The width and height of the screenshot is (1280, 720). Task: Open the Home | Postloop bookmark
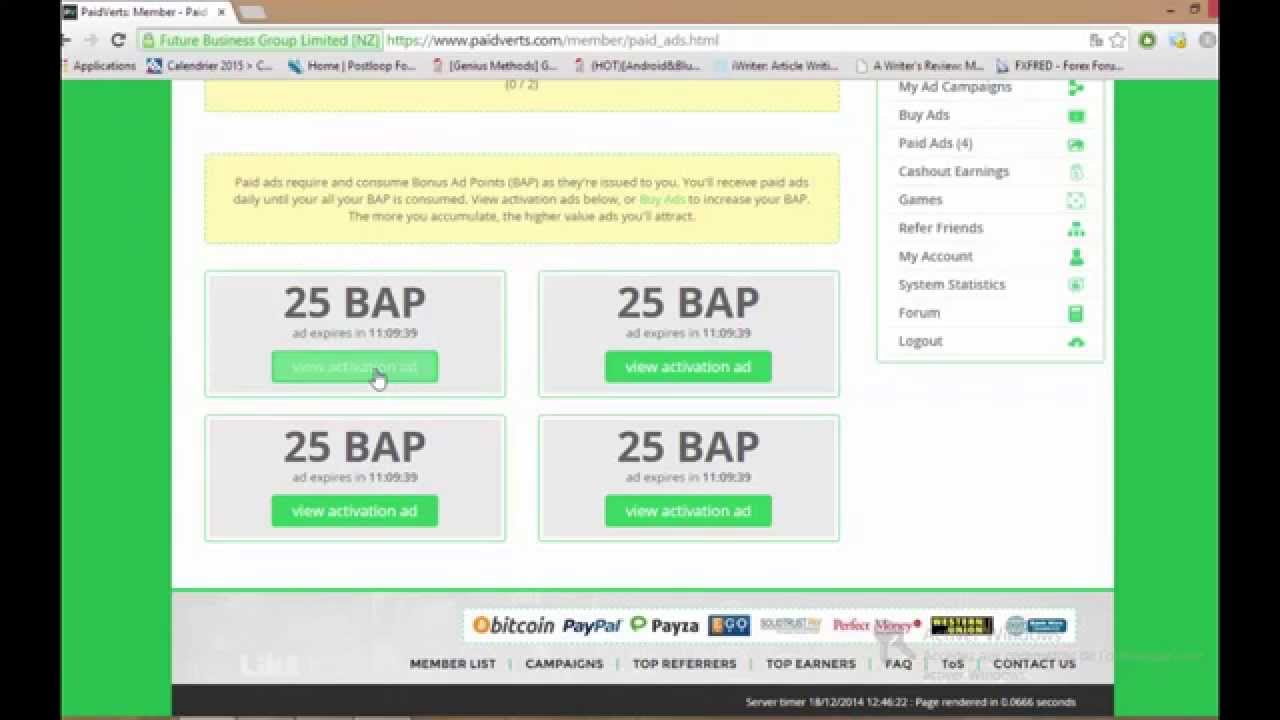click(351, 66)
